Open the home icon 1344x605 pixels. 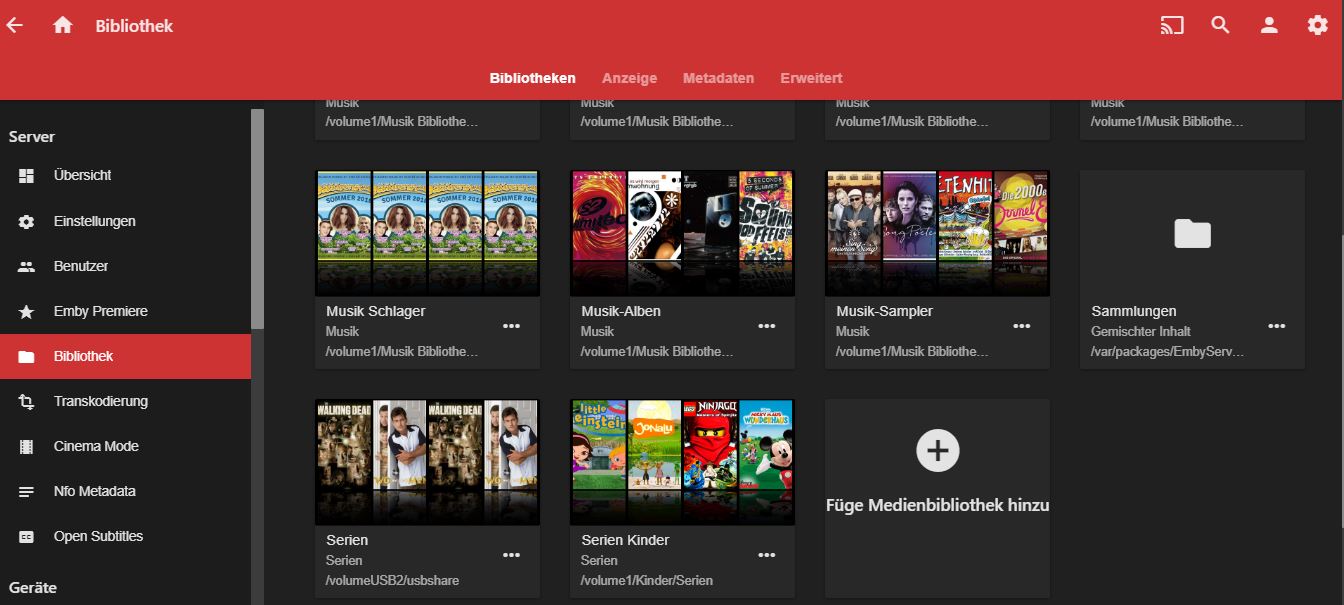click(63, 26)
